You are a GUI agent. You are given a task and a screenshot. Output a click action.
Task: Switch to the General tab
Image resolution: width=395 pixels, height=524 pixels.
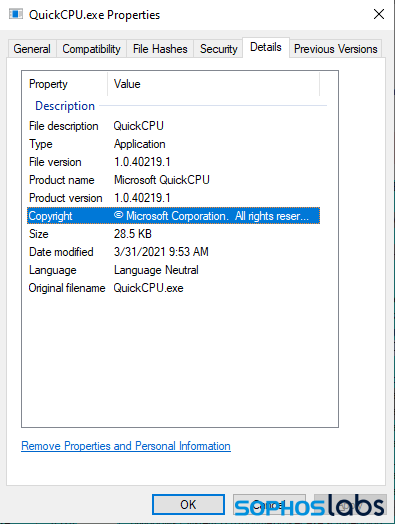tap(32, 49)
